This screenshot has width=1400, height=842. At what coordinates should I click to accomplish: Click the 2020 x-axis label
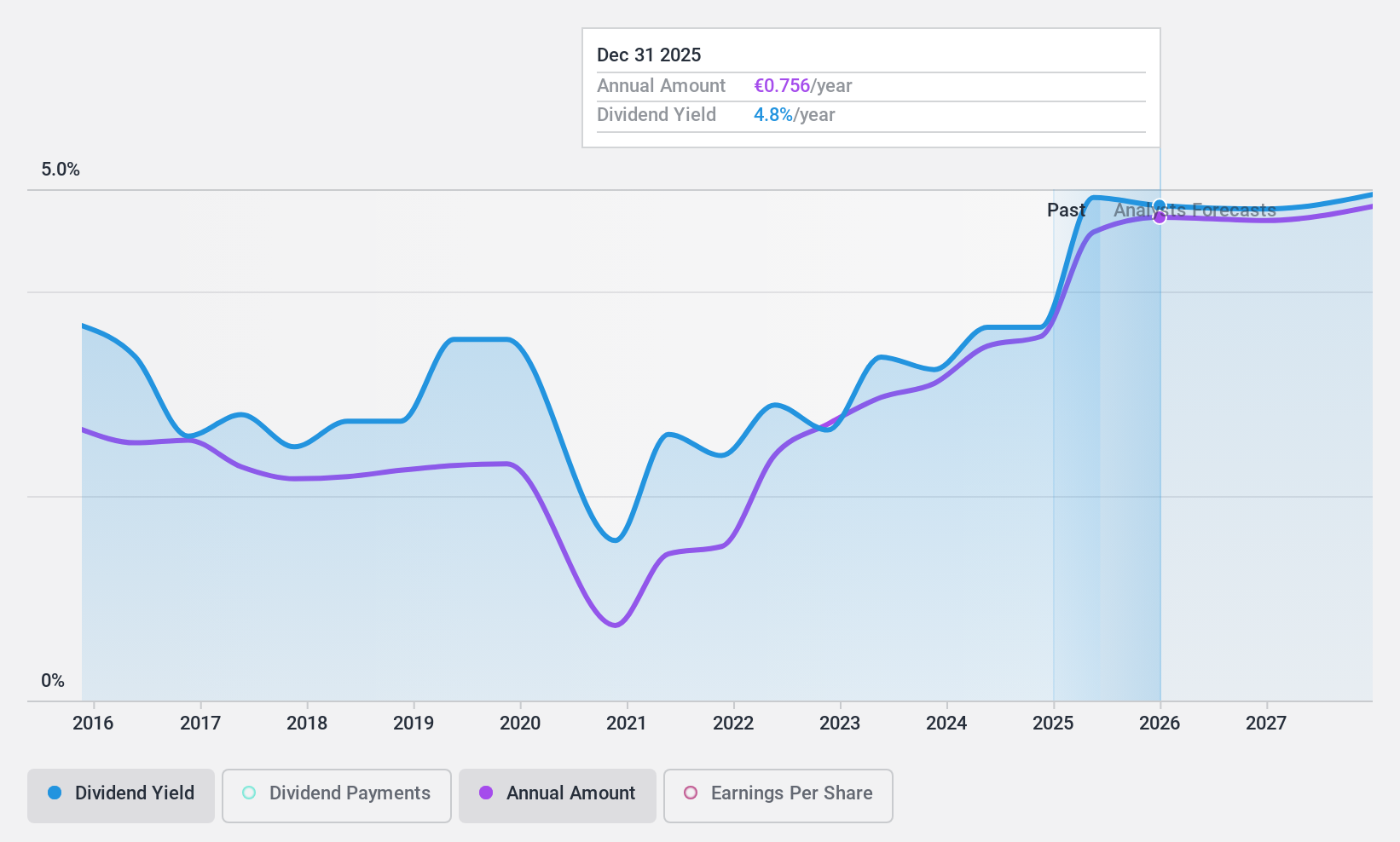pos(520,724)
